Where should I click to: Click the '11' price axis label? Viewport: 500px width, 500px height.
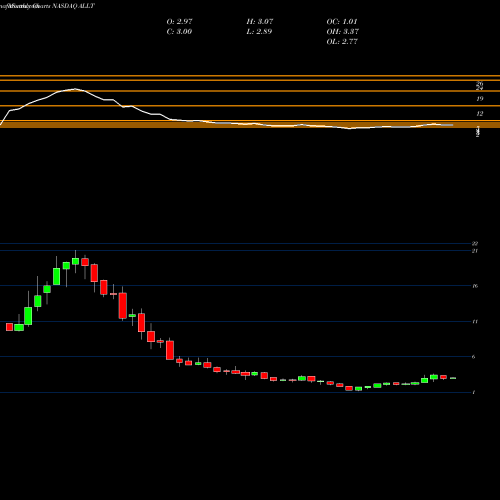pyautogui.click(x=475, y=322)
